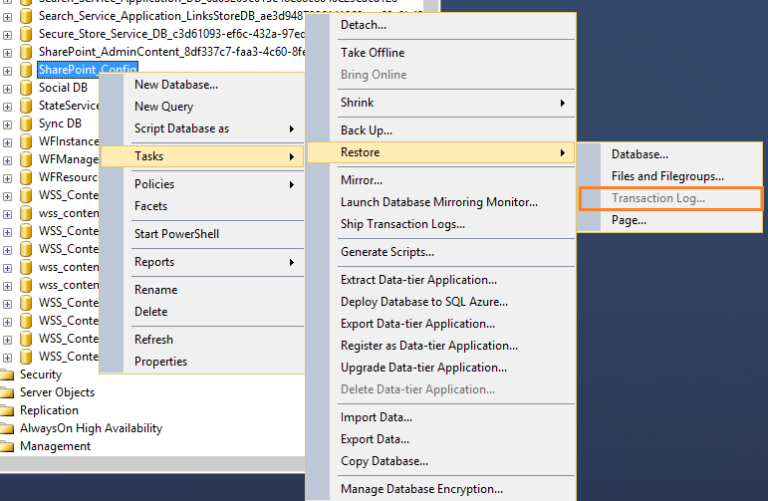Choose Import Data... in the Tasks submenu

tap(441, 418)
